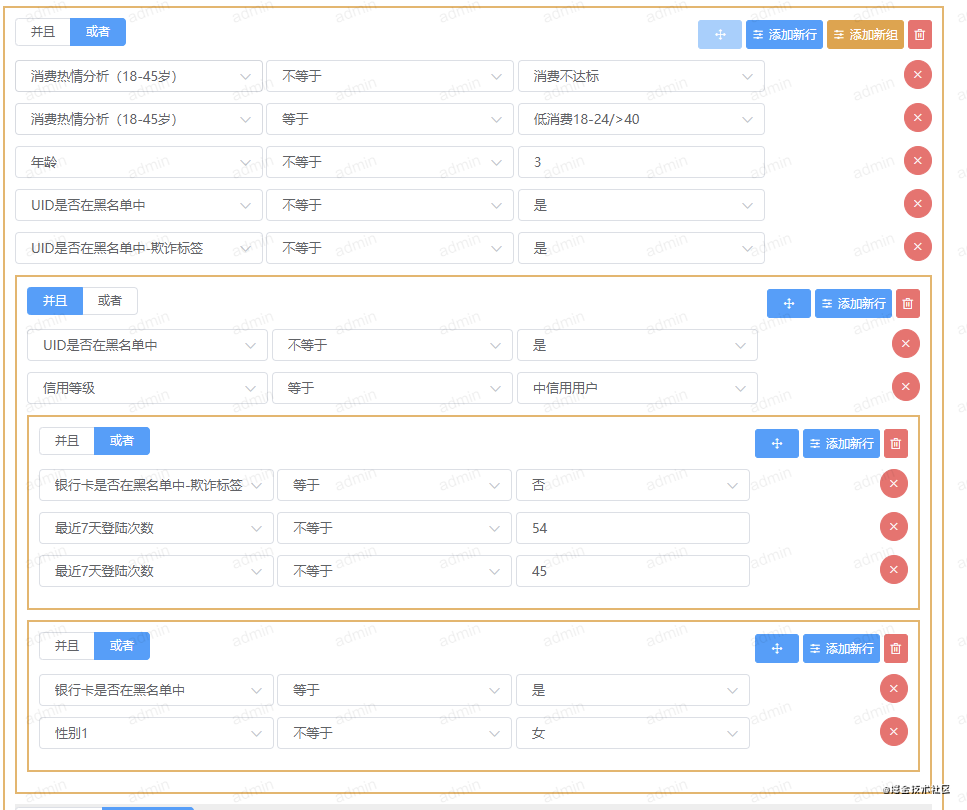Open the 消费热情分析（18-45岁）condition dropdown
Viewport: 967px width, 810px height.
[138, 75]
